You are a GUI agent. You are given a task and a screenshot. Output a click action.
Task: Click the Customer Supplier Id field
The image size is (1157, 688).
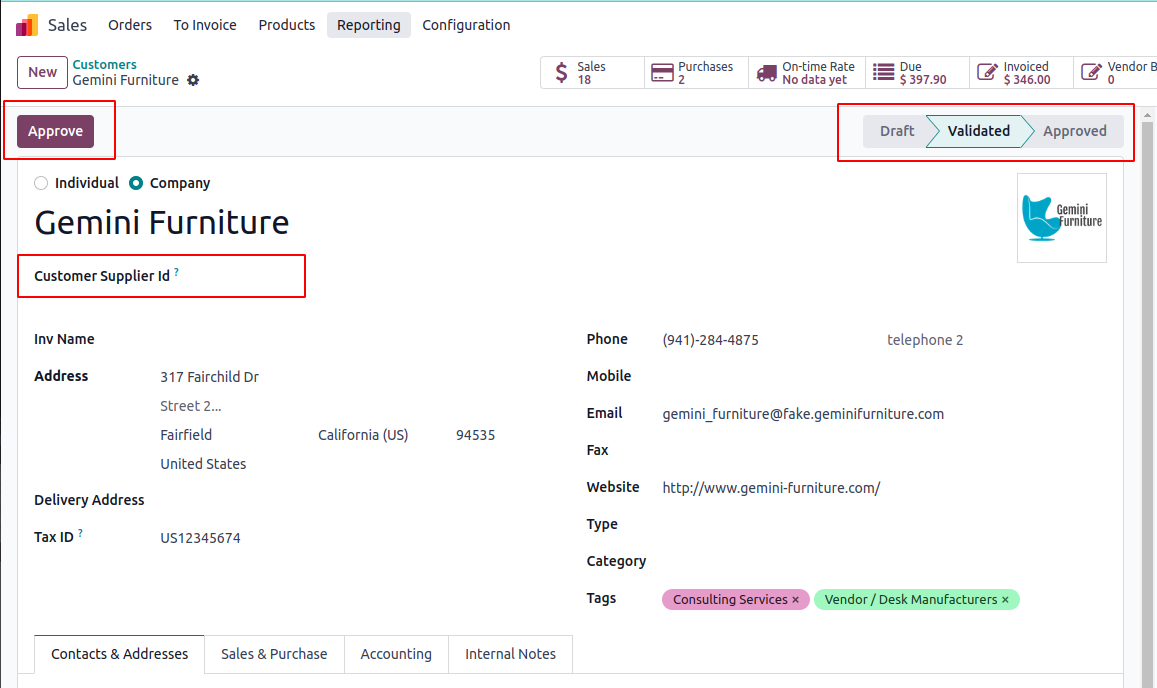click(x=241, y=276)
